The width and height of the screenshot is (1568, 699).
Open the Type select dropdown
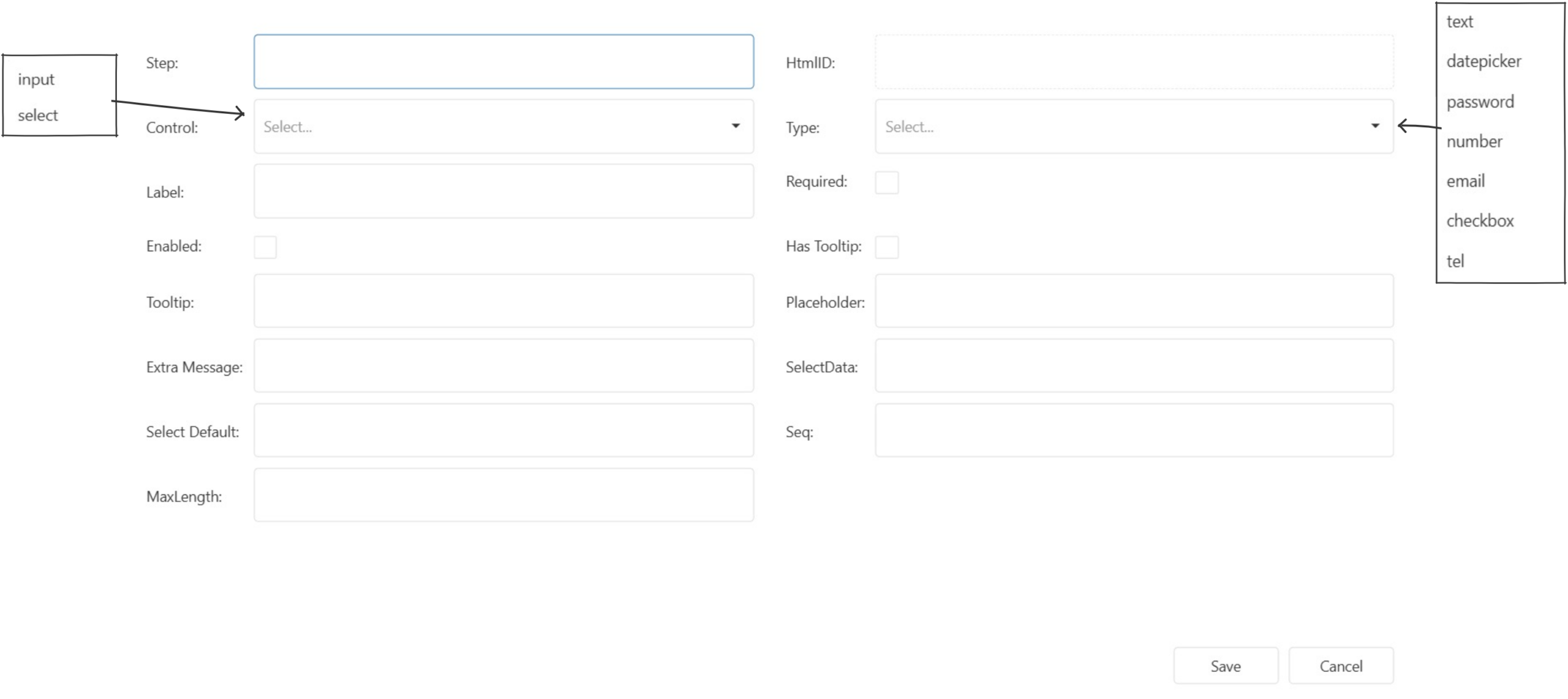[x=1121, y=127]
